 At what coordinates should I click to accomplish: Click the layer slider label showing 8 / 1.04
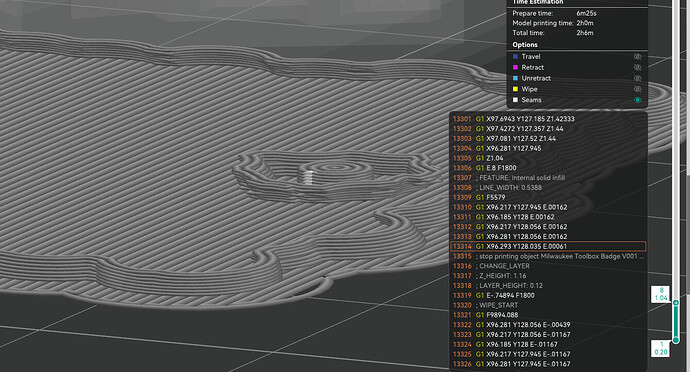(x=661, y=294)
